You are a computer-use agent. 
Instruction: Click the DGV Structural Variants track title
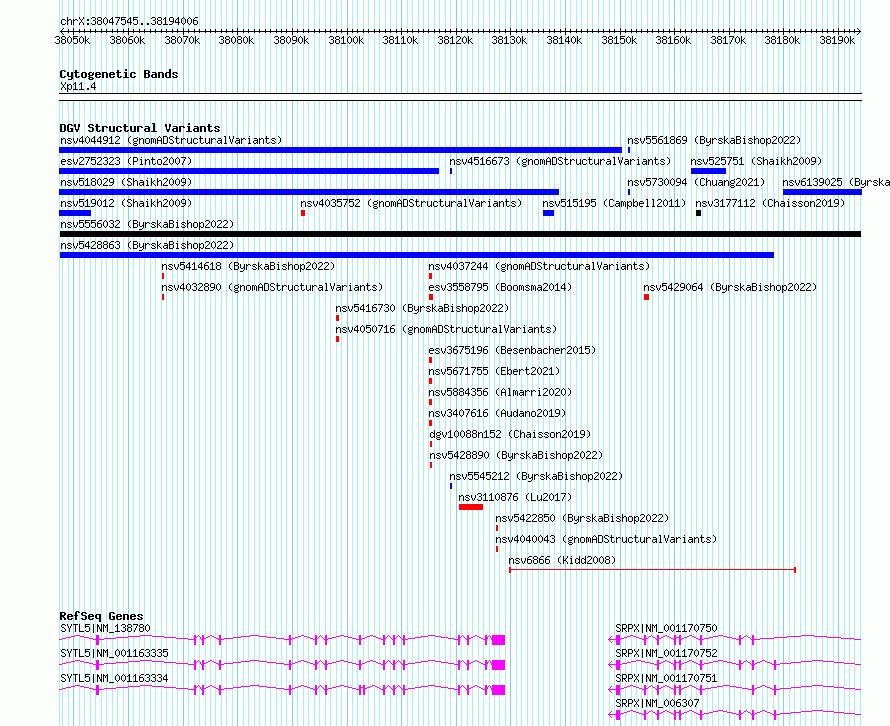(x=140, y=128)
